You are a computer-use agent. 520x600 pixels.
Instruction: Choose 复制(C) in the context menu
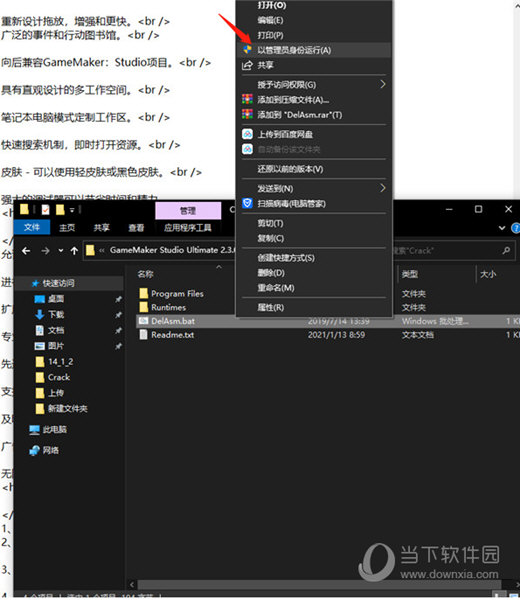coord(271,238)
